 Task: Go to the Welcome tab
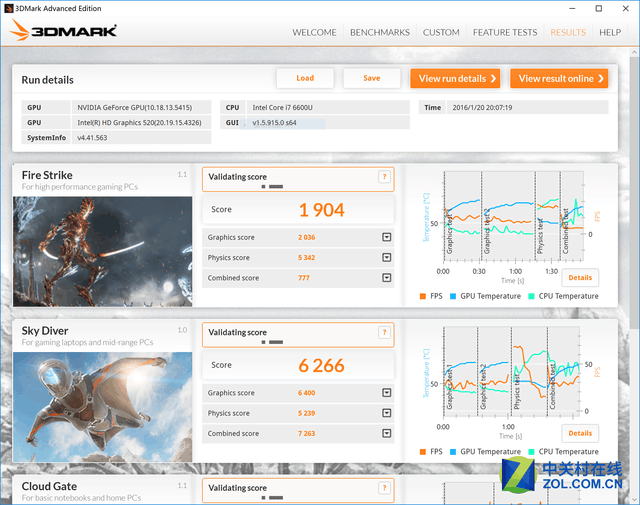pos(314,32)
